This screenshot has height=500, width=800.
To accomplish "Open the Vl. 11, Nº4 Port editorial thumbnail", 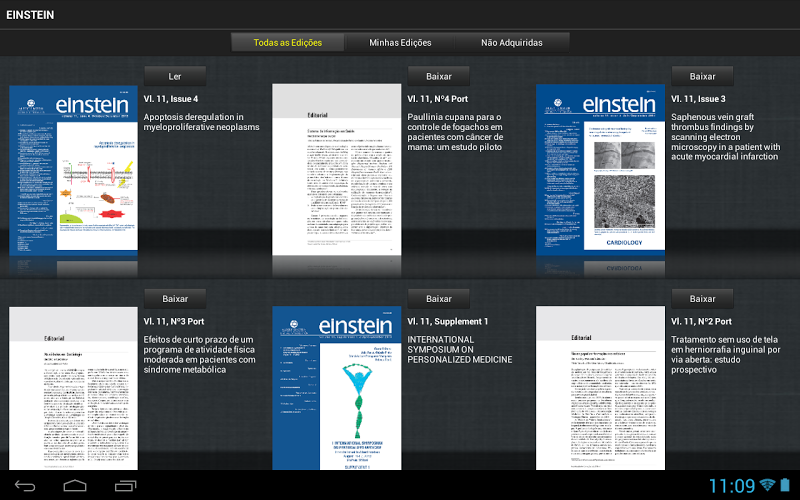I will click(x=337, y=170).
